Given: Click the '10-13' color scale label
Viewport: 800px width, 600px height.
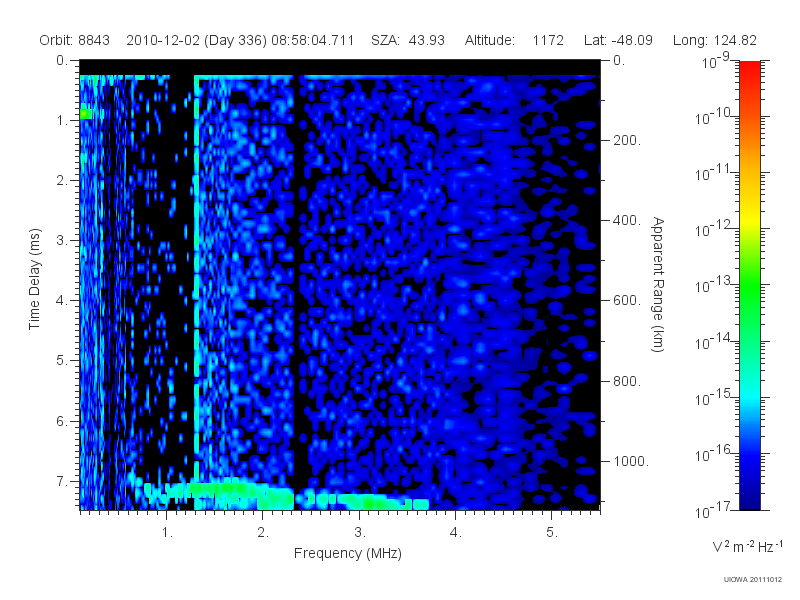Looking at the screenshot, I should (x=712, y=285).
